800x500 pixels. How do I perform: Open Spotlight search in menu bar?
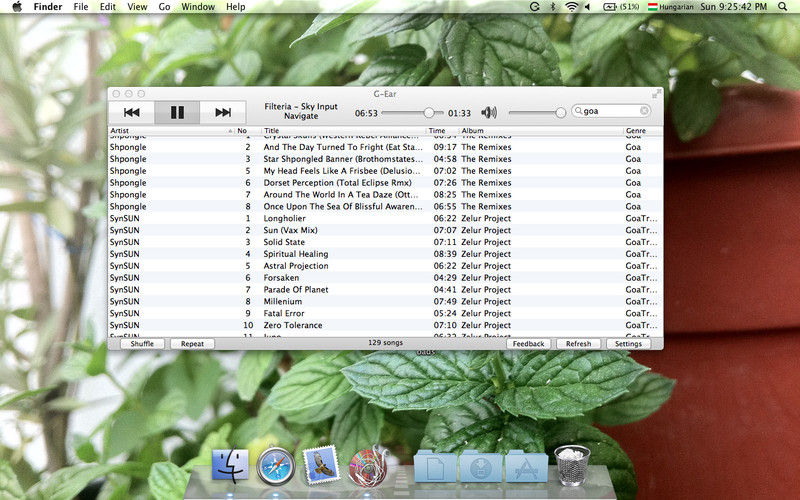(782, 7)
